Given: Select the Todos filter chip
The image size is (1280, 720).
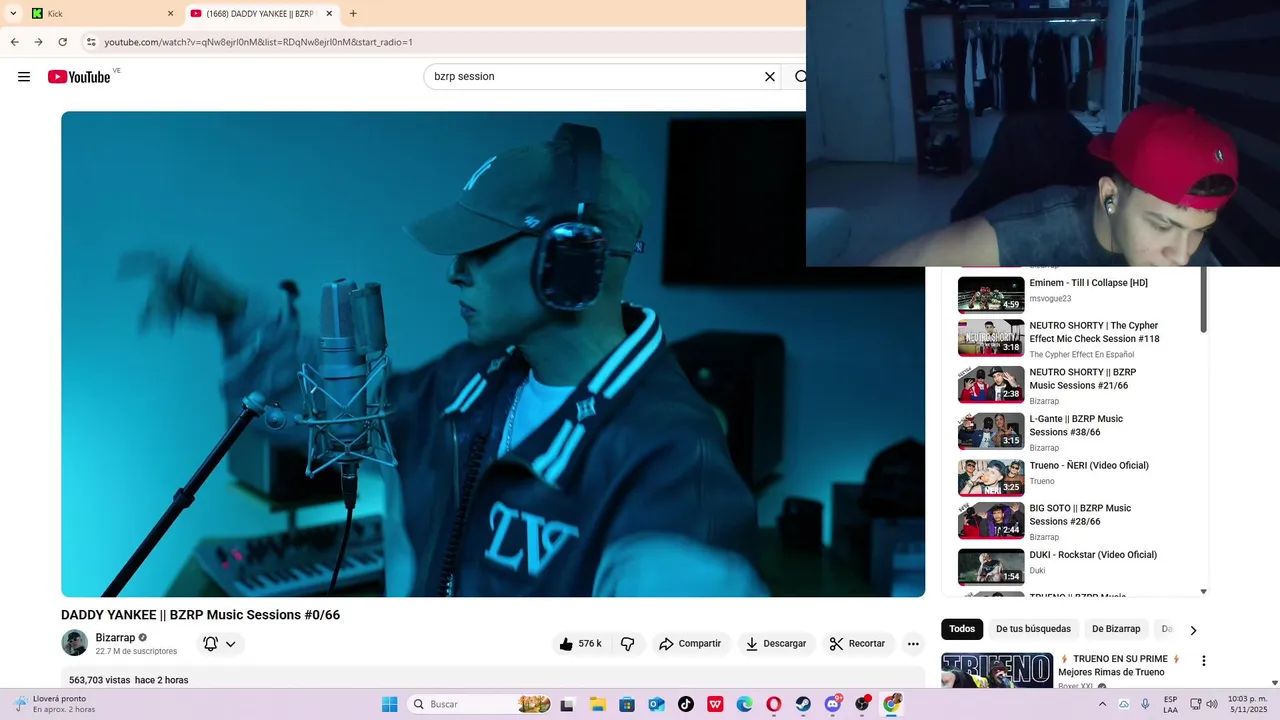Looking at the screenshot, I should pos(962,629).
